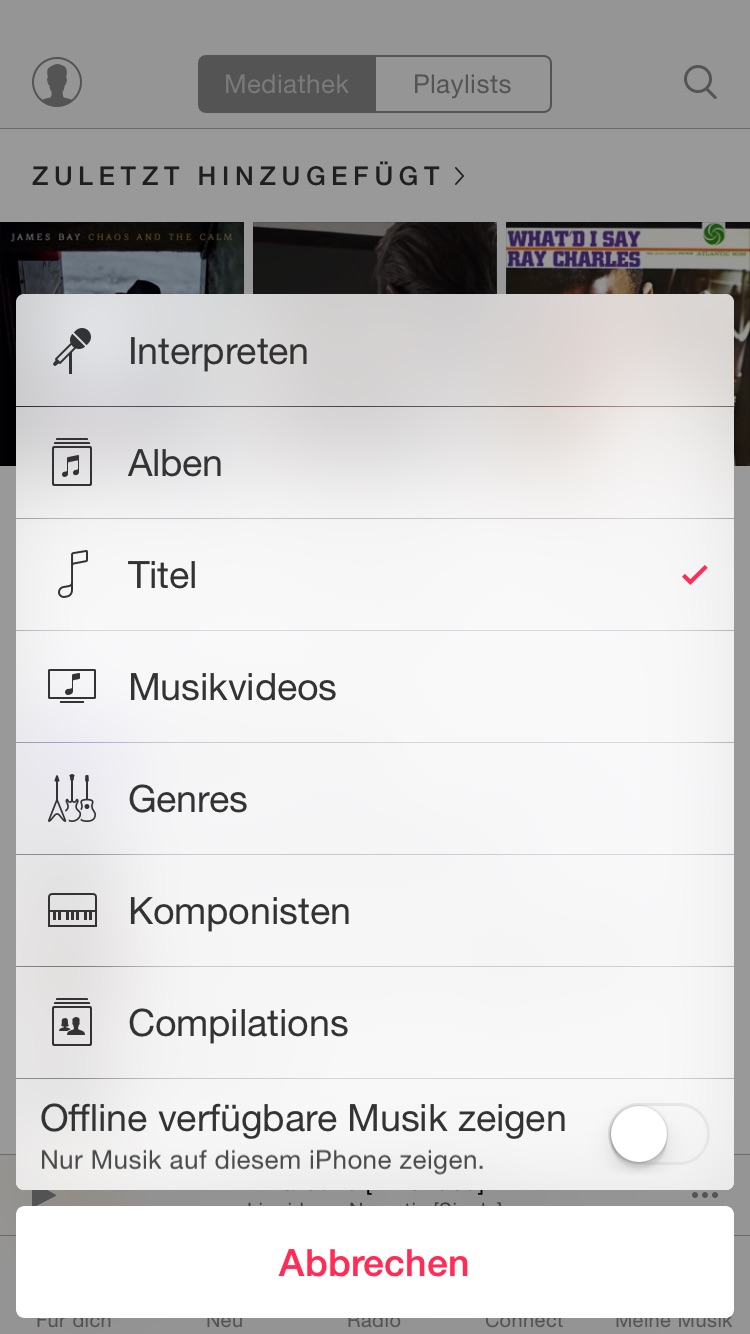The height and width of the screenshot is (1334, 750).
Task: Open the search magnifier icon
Action: click(x=700, y=83)
